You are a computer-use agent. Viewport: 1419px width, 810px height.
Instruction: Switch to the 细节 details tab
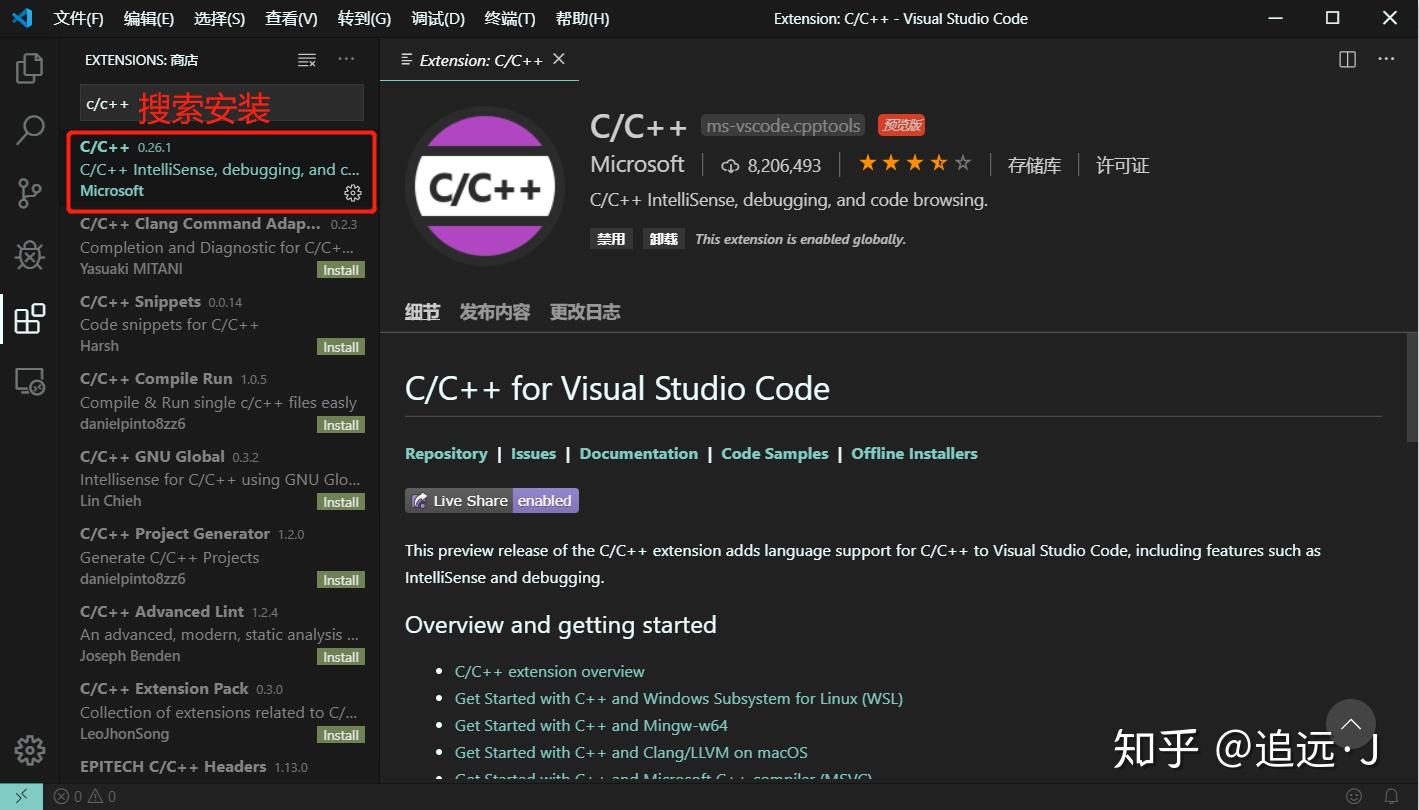click(422, 312)
